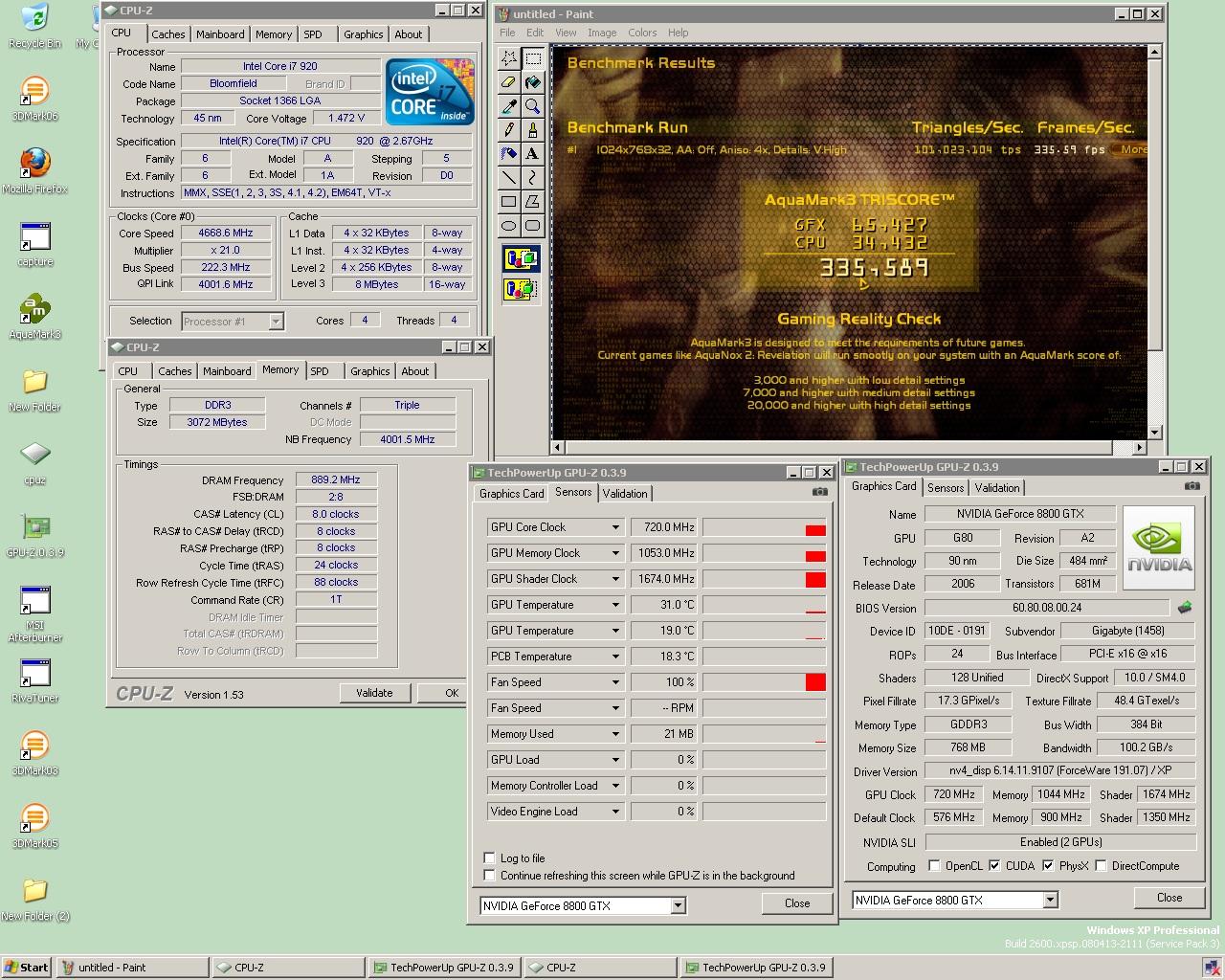Image resolution: width=1225 pixels, height=980 pixels.
Task: Select the rectangular Select tool in Paint
Action: point(532,58)
